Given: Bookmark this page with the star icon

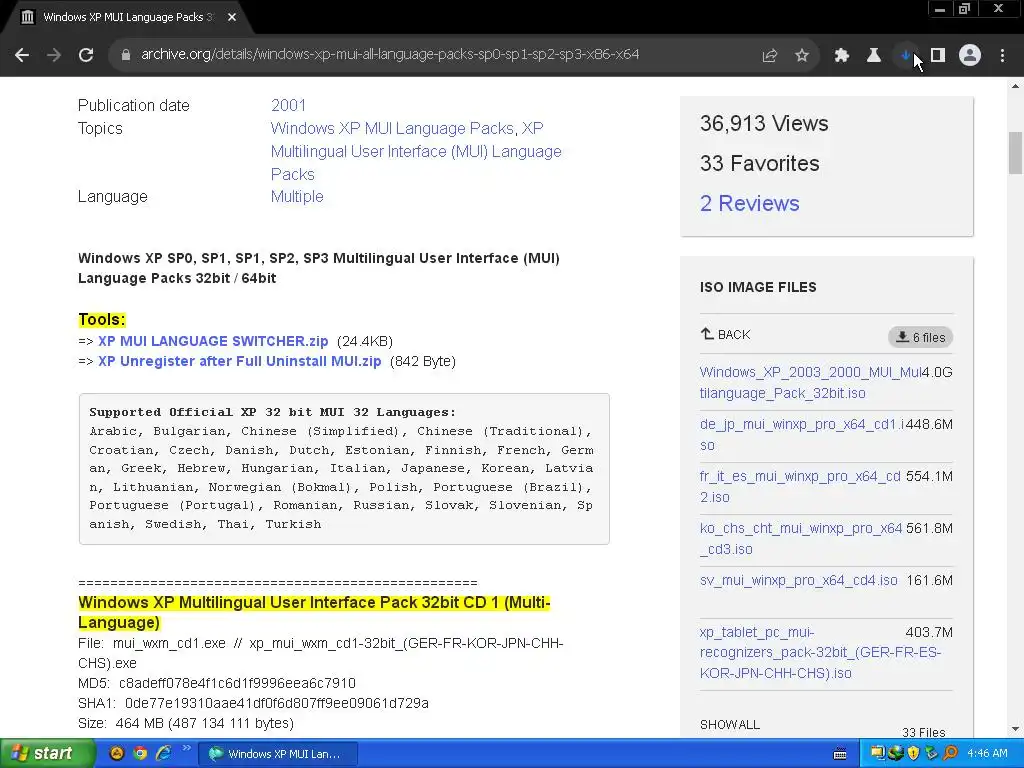Looking at the screenshot, I should [802, 56].
